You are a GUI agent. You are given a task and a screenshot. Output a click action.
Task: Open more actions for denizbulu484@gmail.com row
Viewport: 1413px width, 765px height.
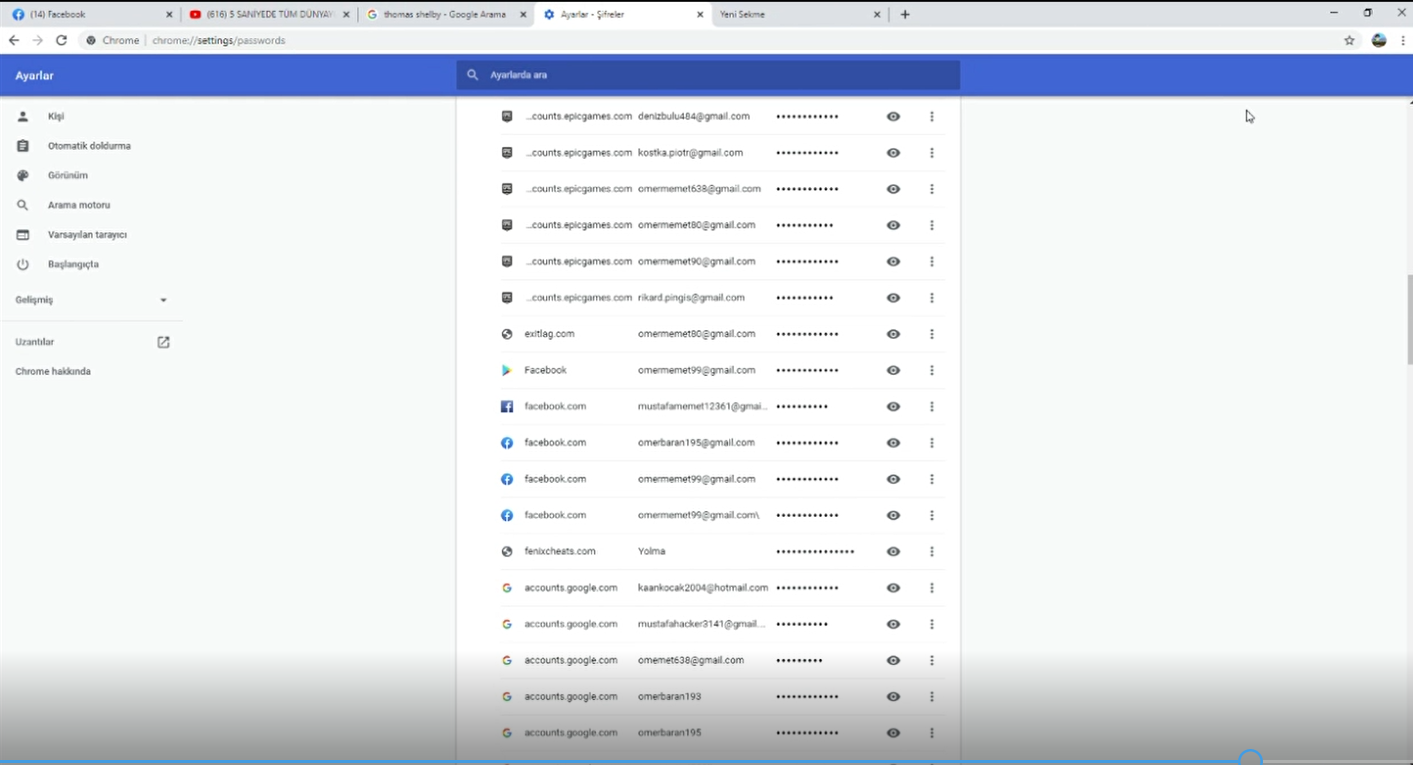click(x=932, y=116)
